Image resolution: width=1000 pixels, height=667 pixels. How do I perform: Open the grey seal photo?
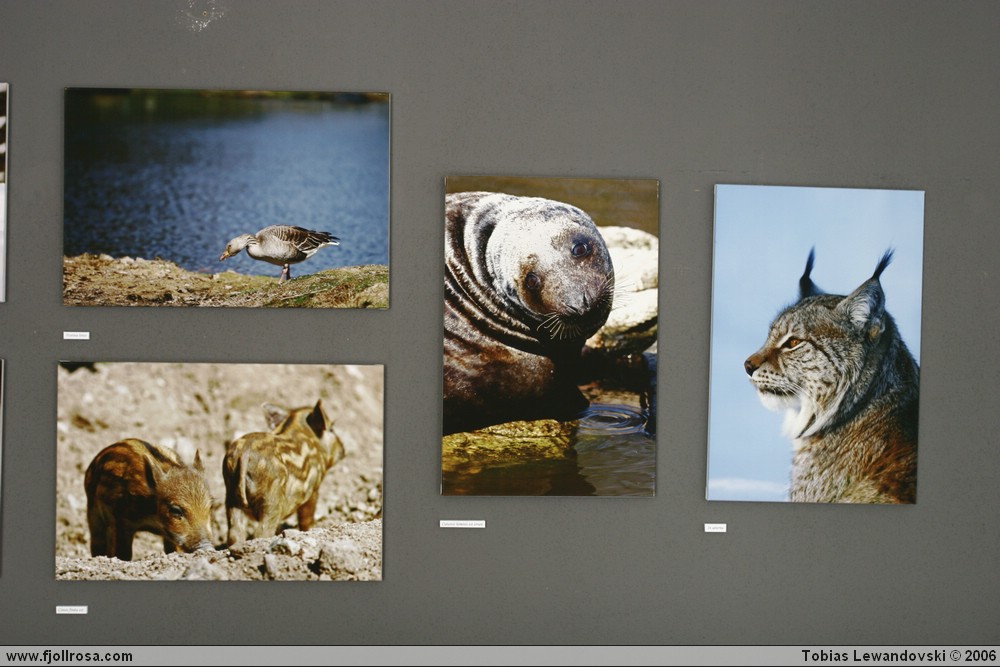click(550, 336)
